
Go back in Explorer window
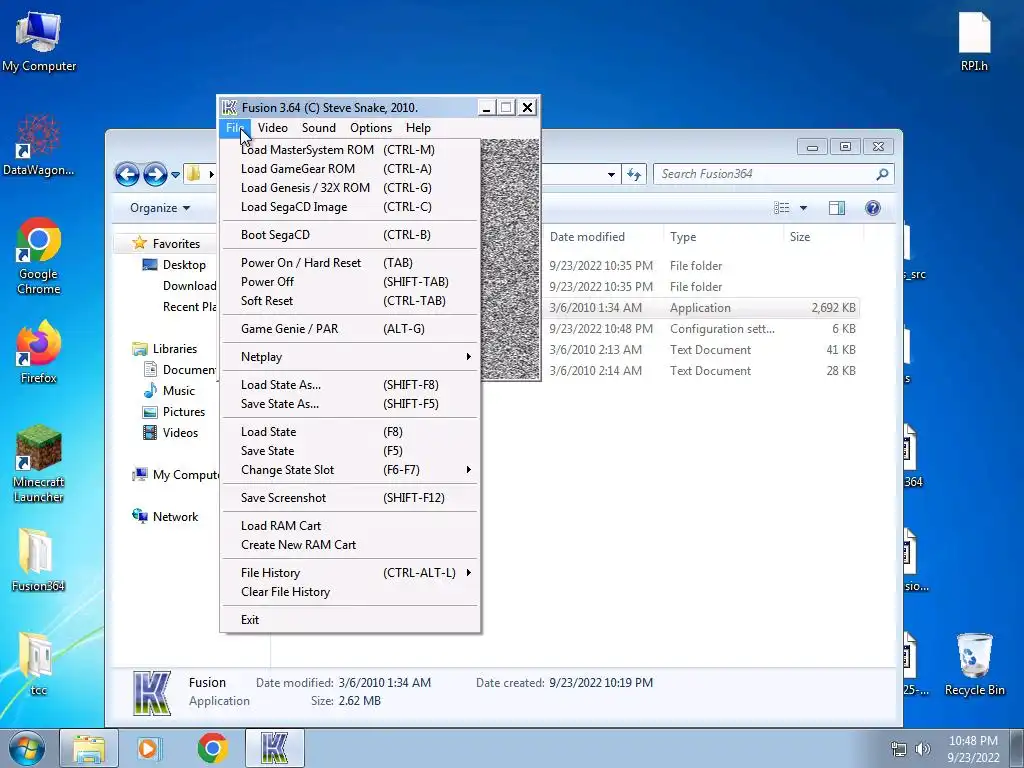pyautogui.click(x=127, y=174)
